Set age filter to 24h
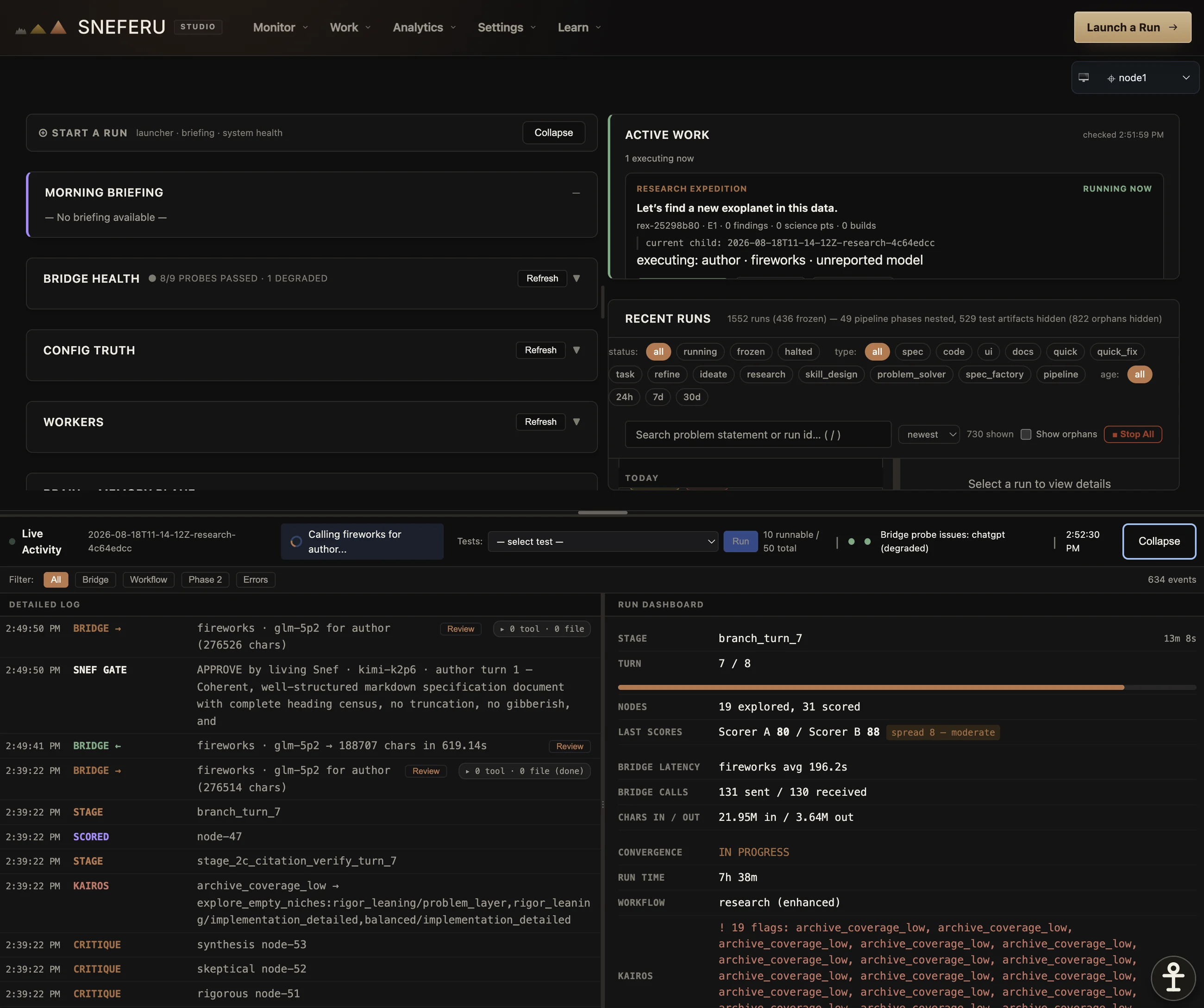This screenshot has height=1008, width=1204. pos(624,397)
